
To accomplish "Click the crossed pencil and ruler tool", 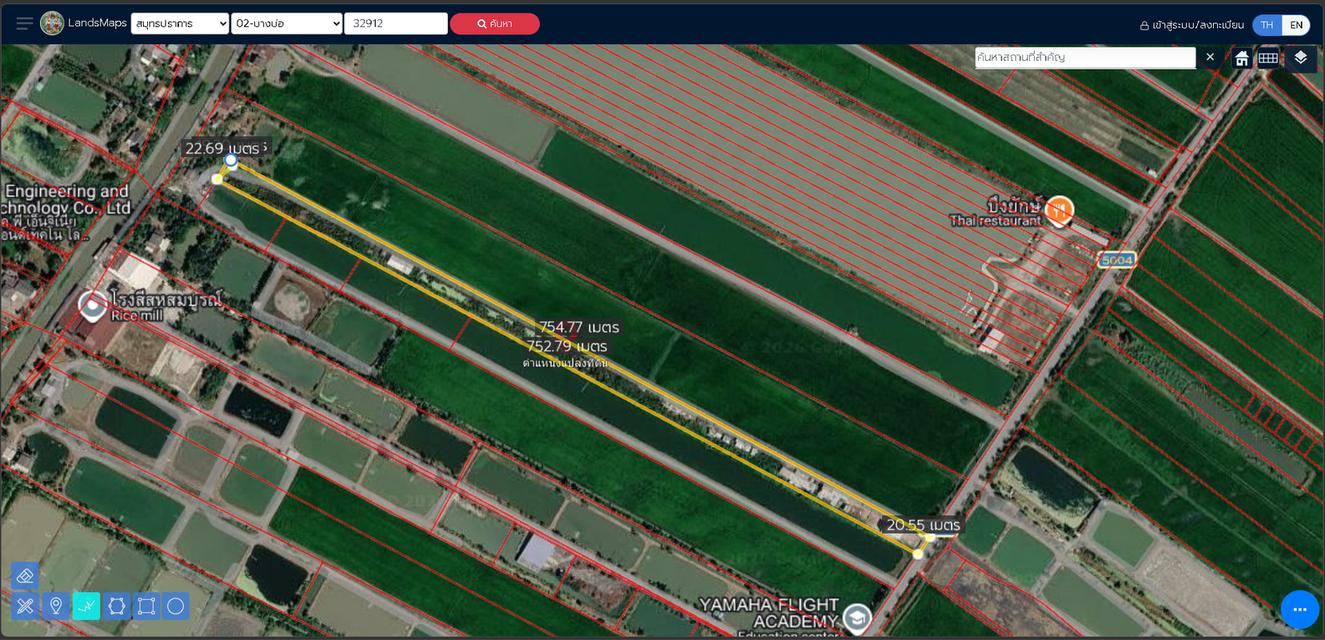I will click(x=25, y=606).
